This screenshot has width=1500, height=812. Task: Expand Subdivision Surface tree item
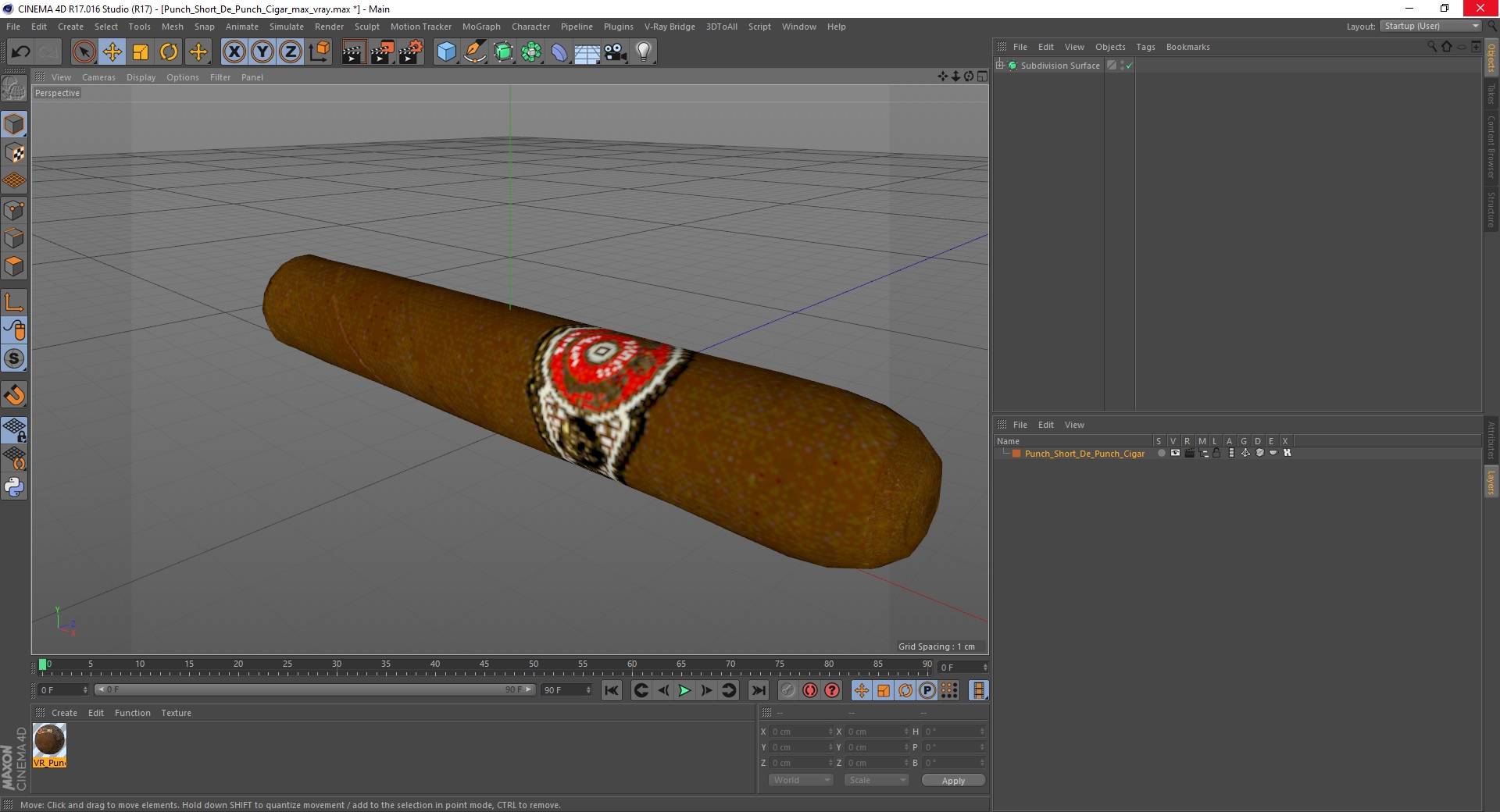click(x=1000, y=66)
